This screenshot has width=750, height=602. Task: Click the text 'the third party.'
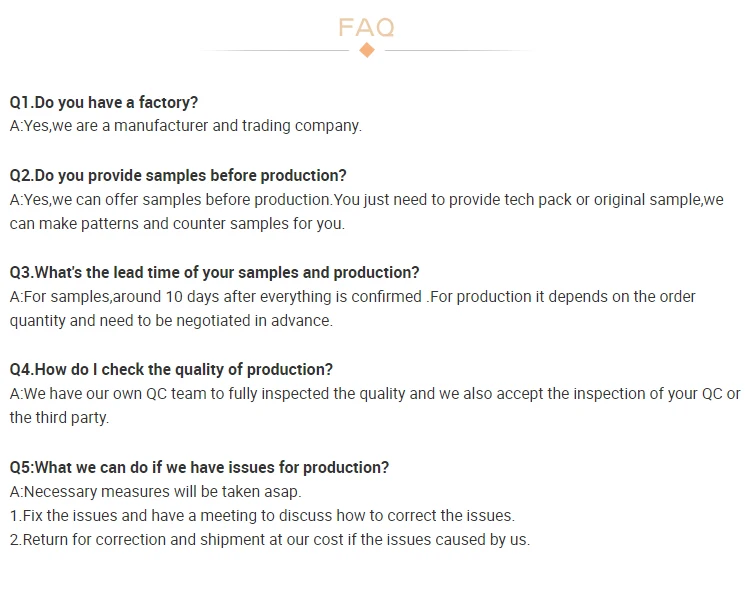[59, 418]
